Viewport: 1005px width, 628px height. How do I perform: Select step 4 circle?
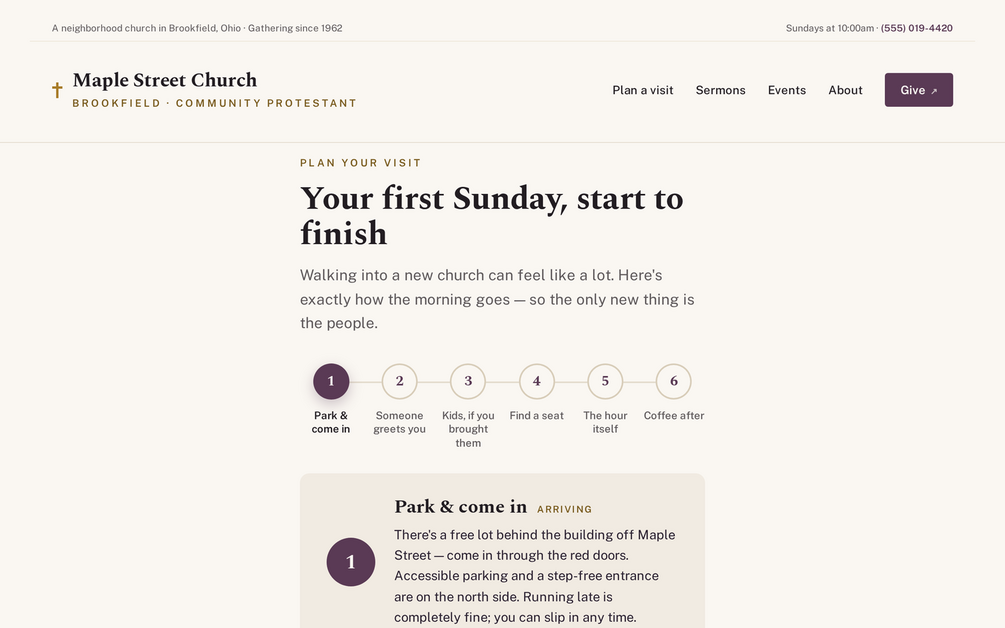tap(536, 381)
